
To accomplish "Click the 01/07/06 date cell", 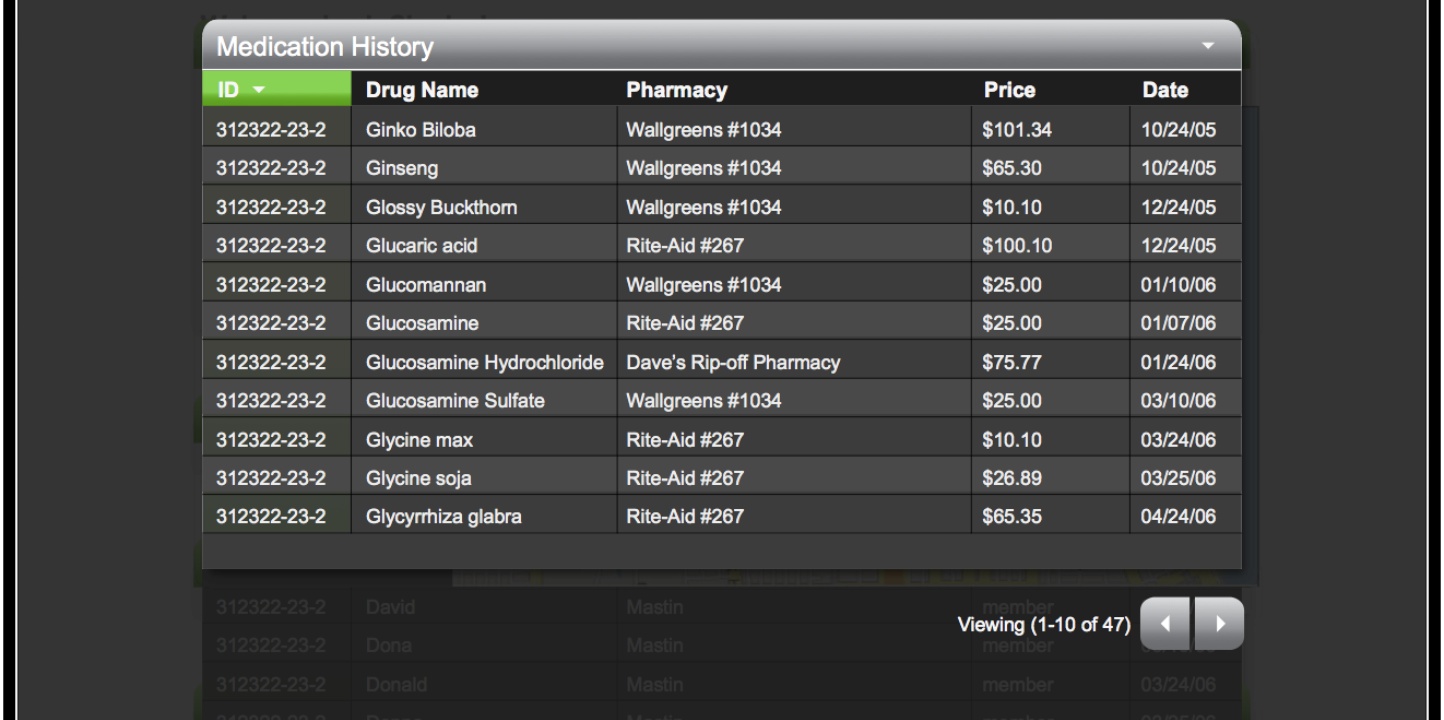I will (1185, 323).
